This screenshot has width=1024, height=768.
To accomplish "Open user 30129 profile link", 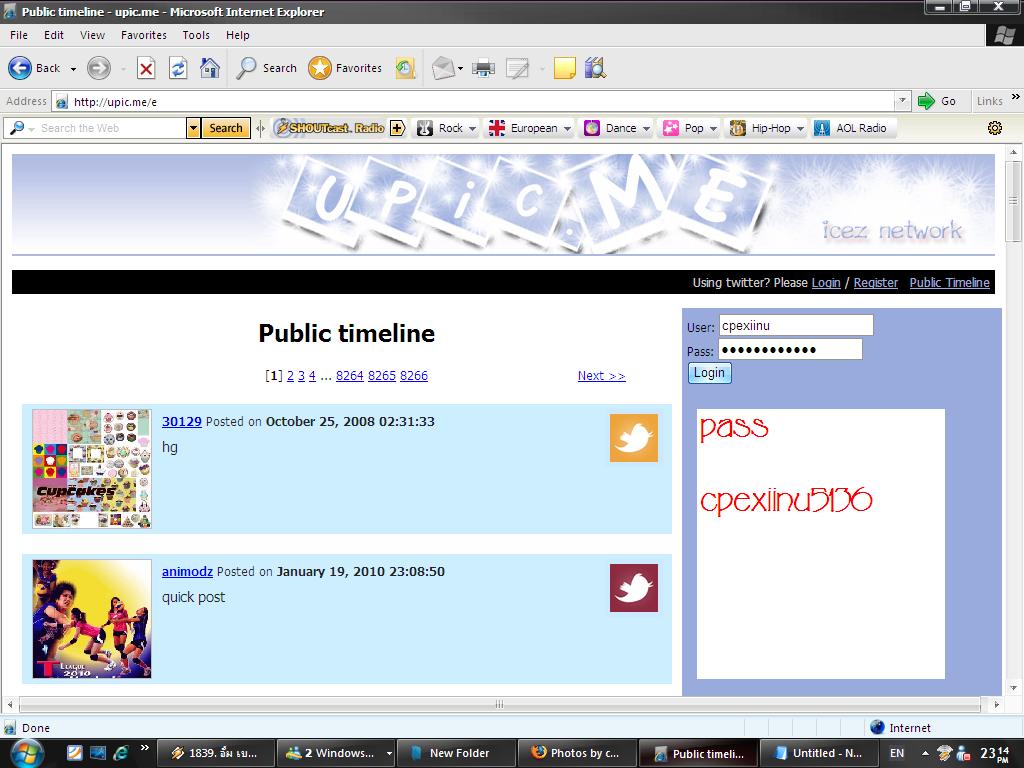I will click(x=182, y=421).
